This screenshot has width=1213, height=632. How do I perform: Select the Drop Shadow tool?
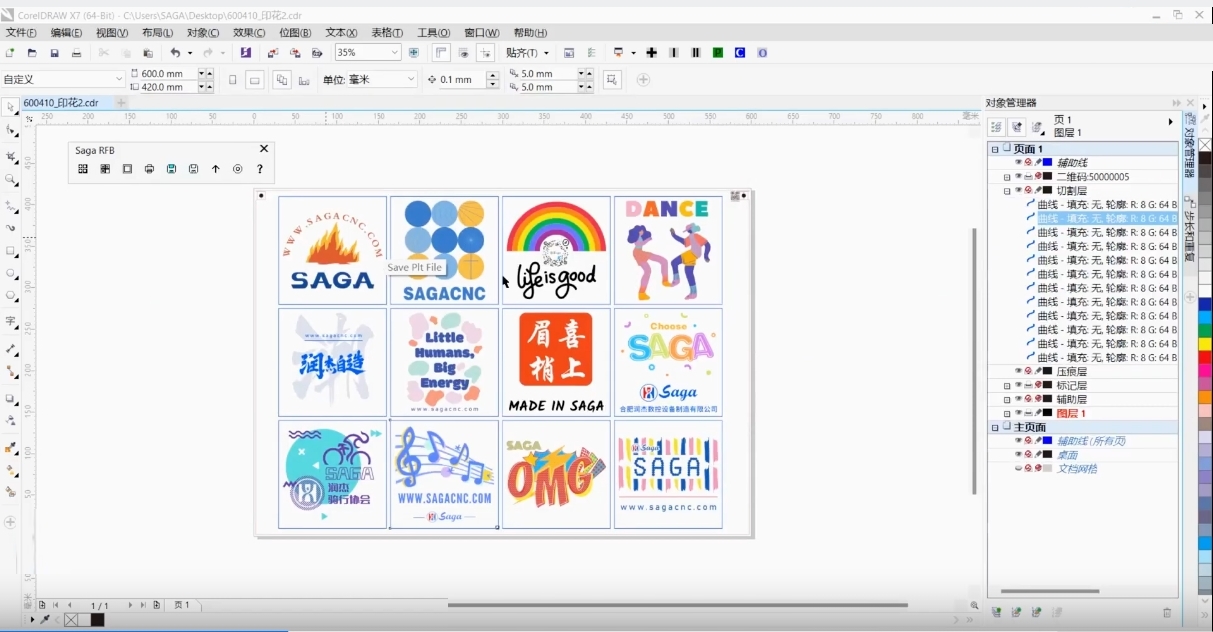tap(10, 398)
